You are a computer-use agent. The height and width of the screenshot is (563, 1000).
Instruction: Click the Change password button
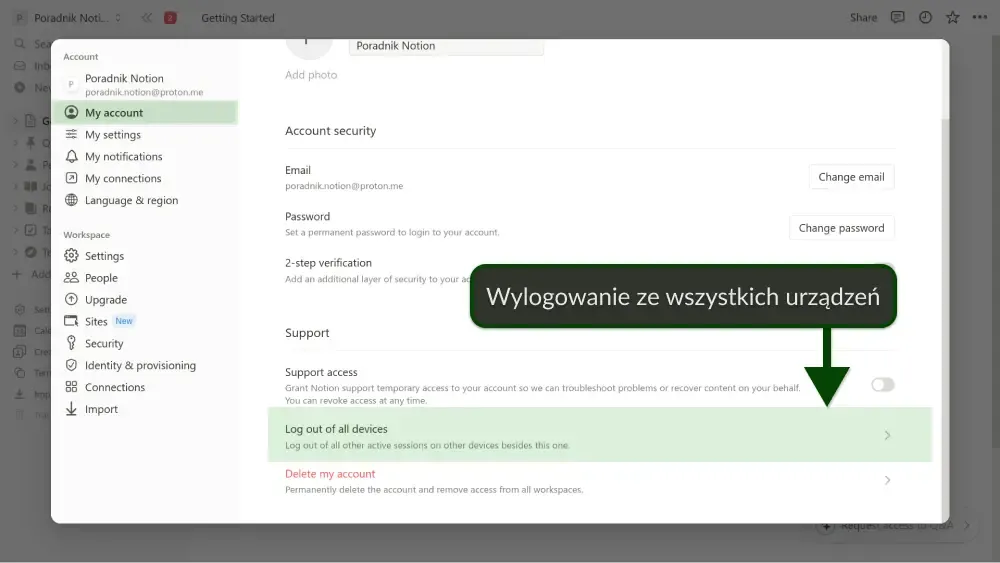841,228
